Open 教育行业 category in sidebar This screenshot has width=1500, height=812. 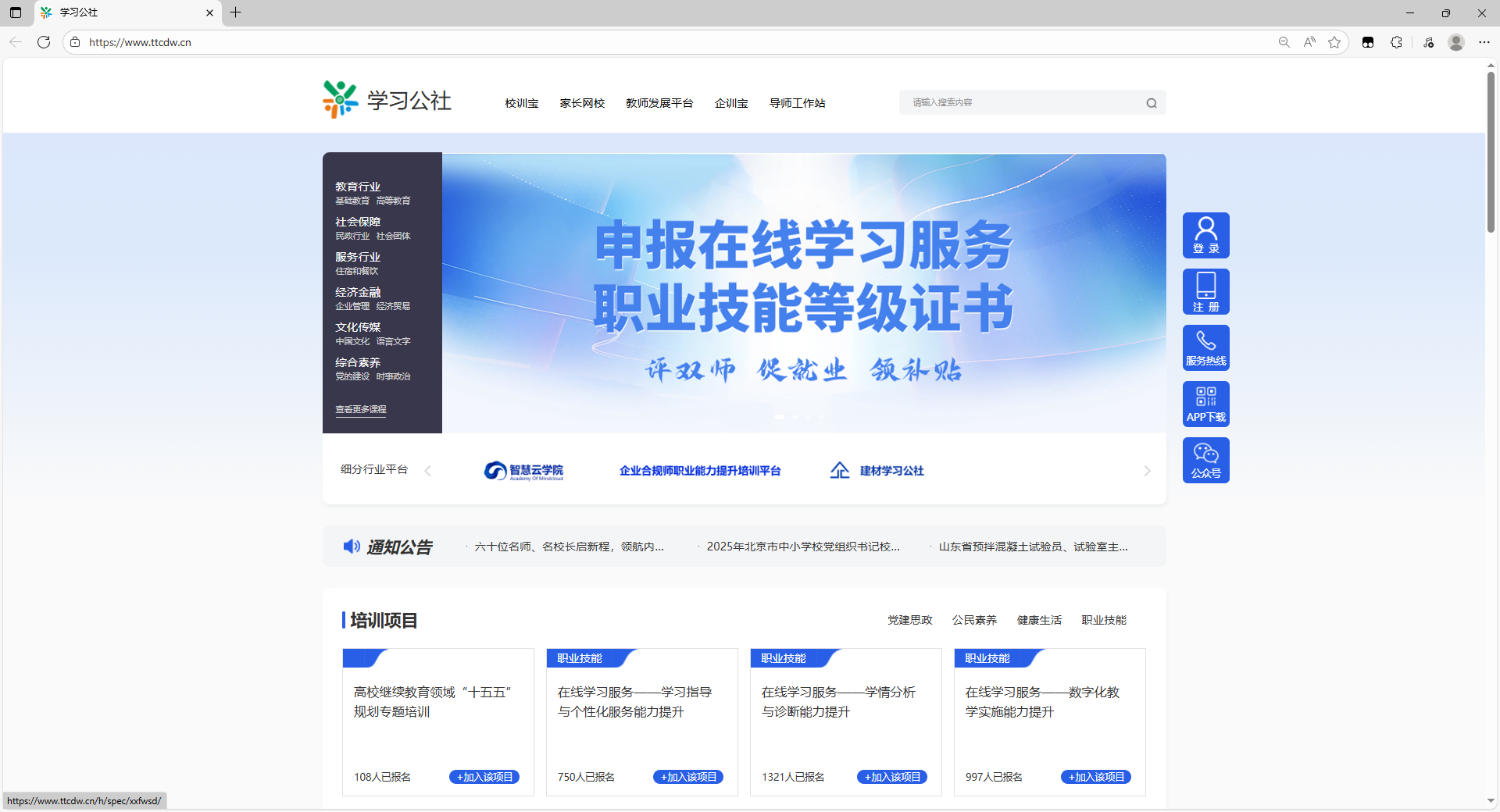pyautogui.click(x=358, y=187)
